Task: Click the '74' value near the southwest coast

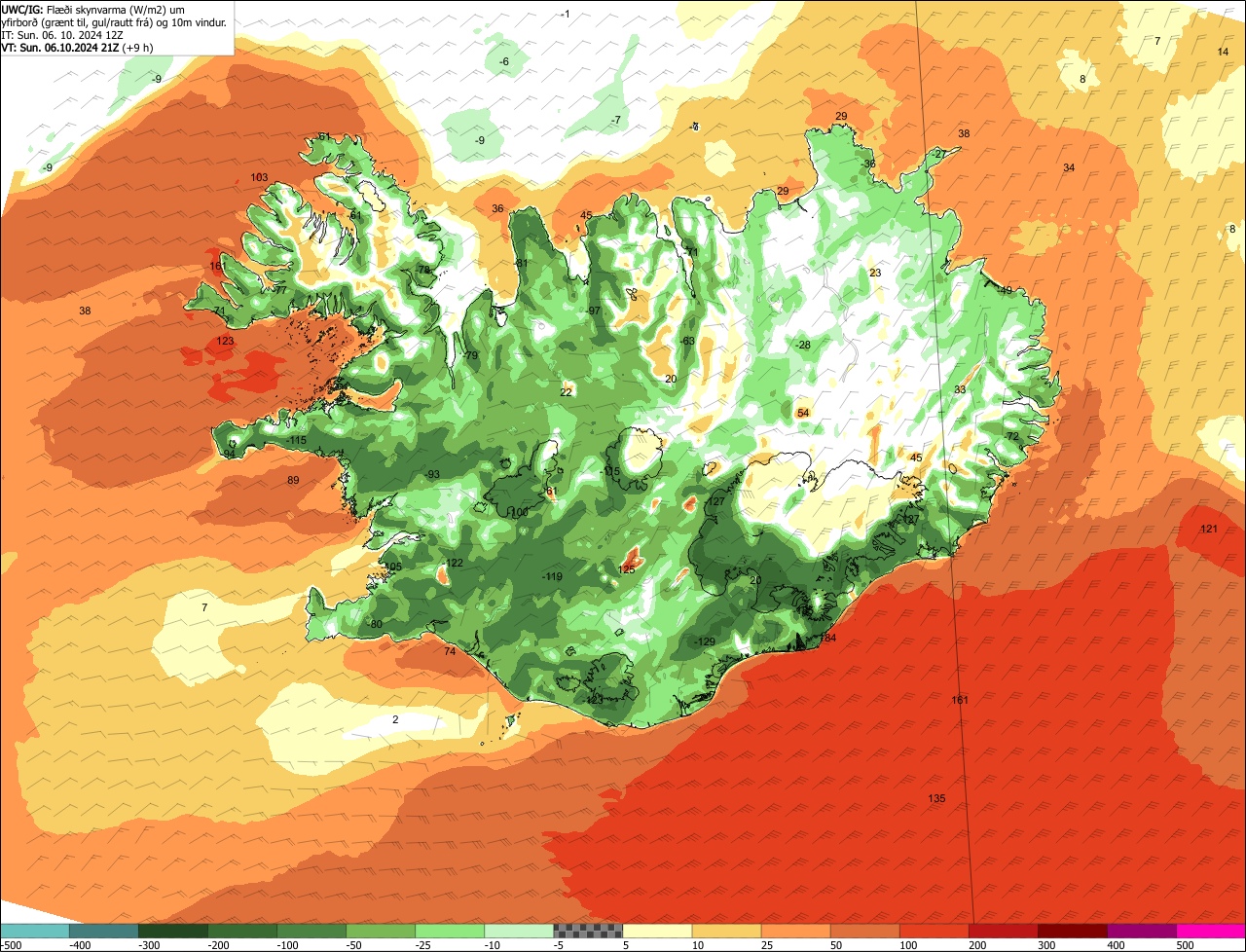Action: (450, 651)
